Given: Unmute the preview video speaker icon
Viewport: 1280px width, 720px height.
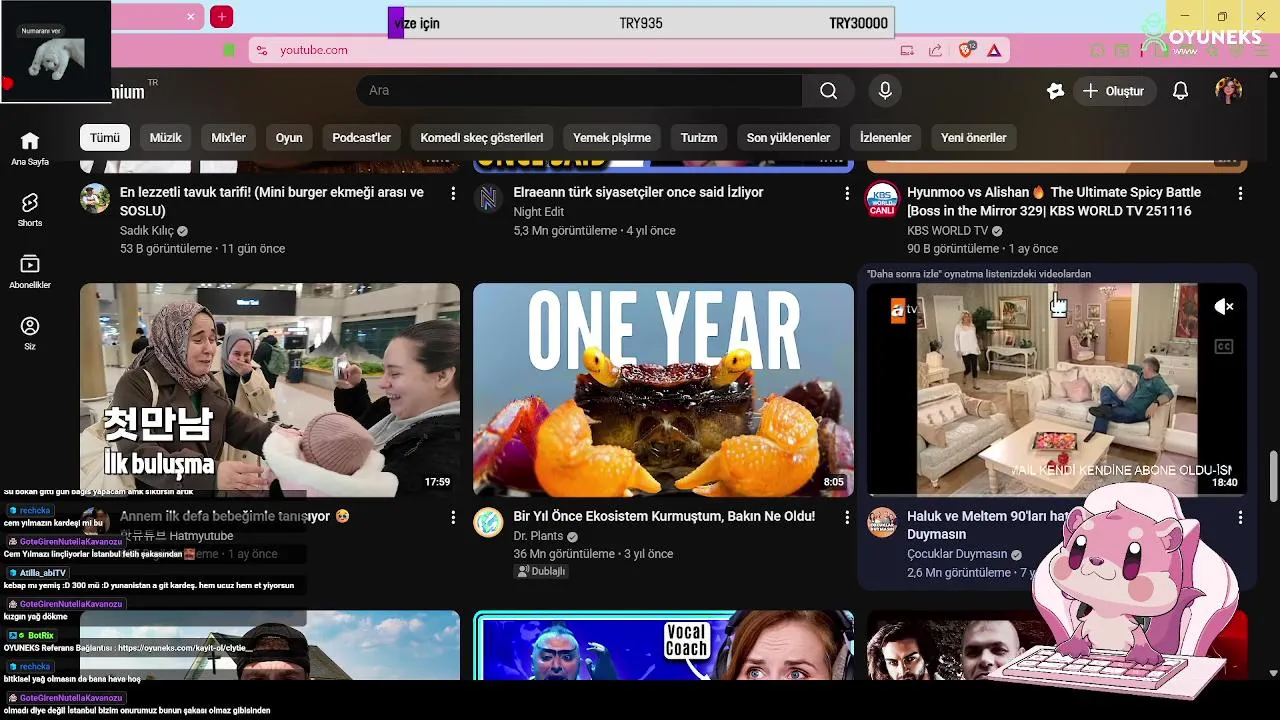Looking at the screenshot, I should [x=1224, y=307].
